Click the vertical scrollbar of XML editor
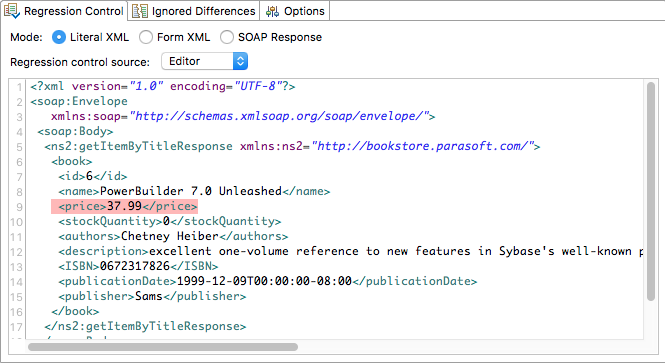The width and height of the screenshot is (665, 363). 651,191
